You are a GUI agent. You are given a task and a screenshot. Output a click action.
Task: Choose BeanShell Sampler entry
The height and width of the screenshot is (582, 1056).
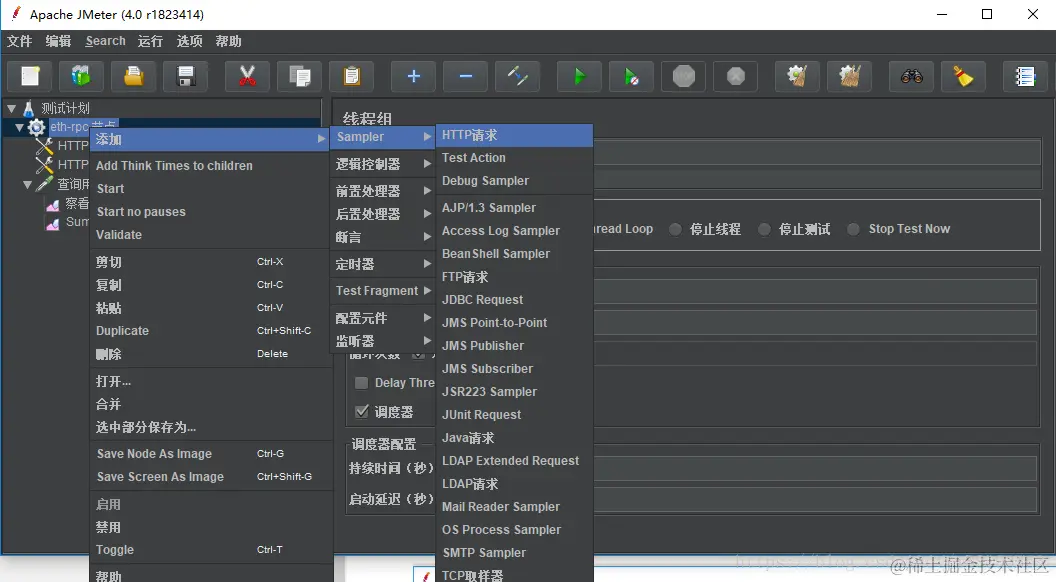[515, 253]
